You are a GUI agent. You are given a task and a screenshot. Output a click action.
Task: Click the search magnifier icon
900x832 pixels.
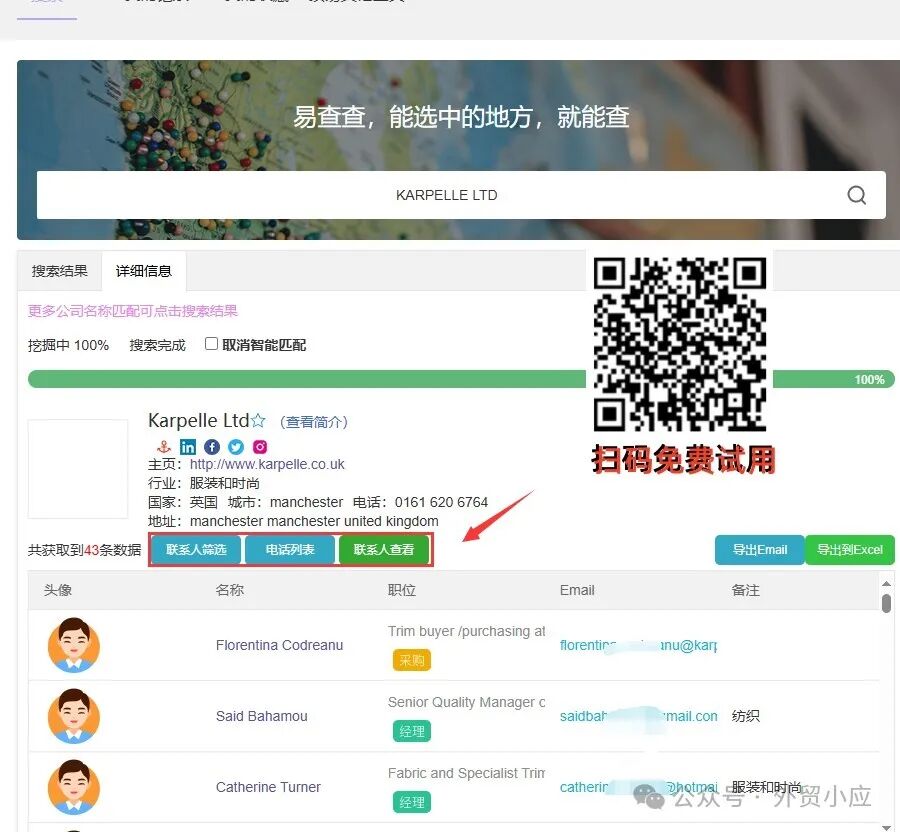pos(856,195)
